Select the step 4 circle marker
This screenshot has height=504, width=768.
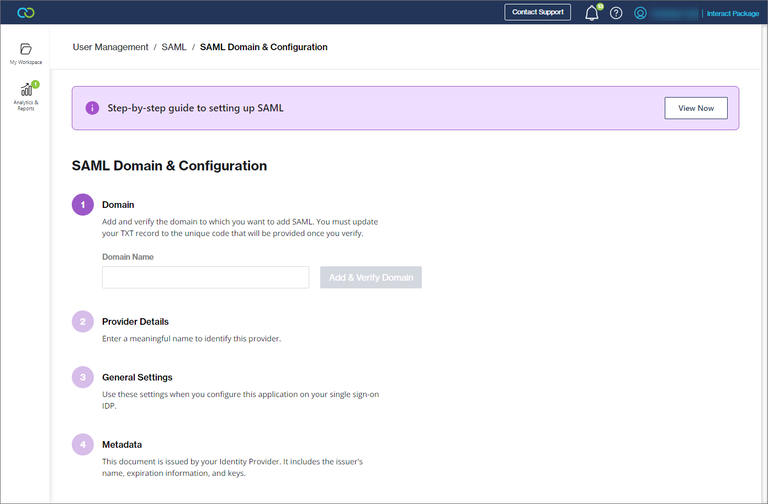tap(82, 444)
